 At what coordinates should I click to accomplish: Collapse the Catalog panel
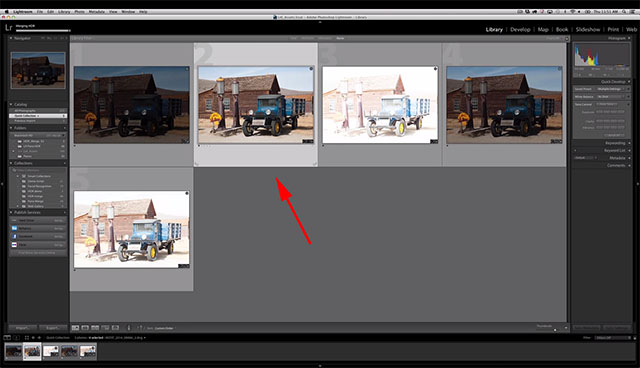[x=11, y=104]
